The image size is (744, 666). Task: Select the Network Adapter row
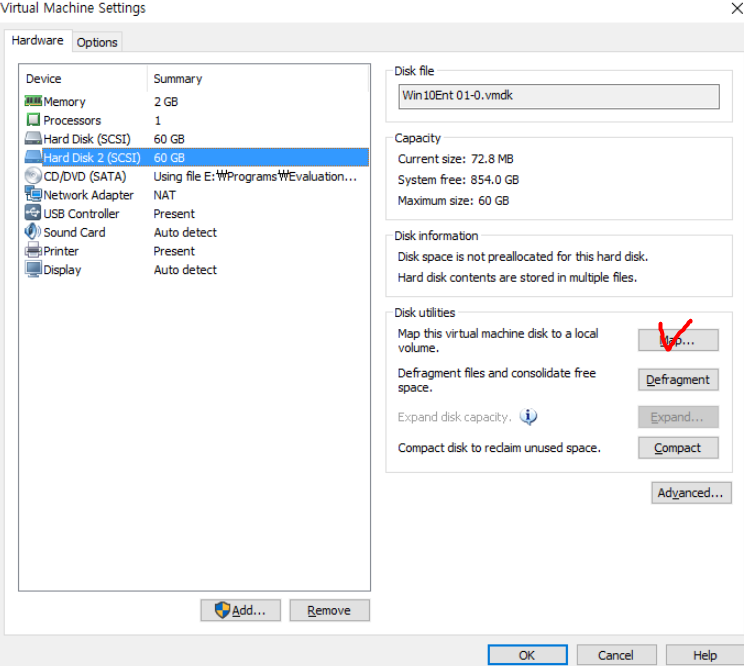coord(196,194)
